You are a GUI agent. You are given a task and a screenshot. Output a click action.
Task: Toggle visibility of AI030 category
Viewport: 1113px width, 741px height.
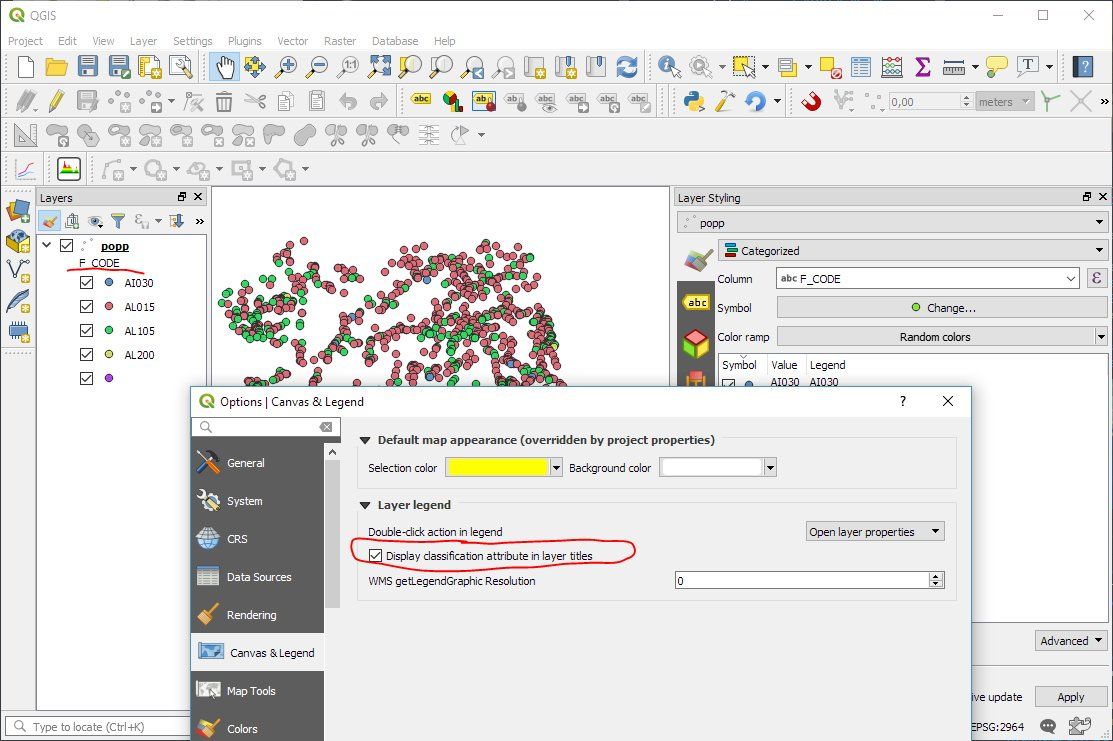(x=87, y=282)
